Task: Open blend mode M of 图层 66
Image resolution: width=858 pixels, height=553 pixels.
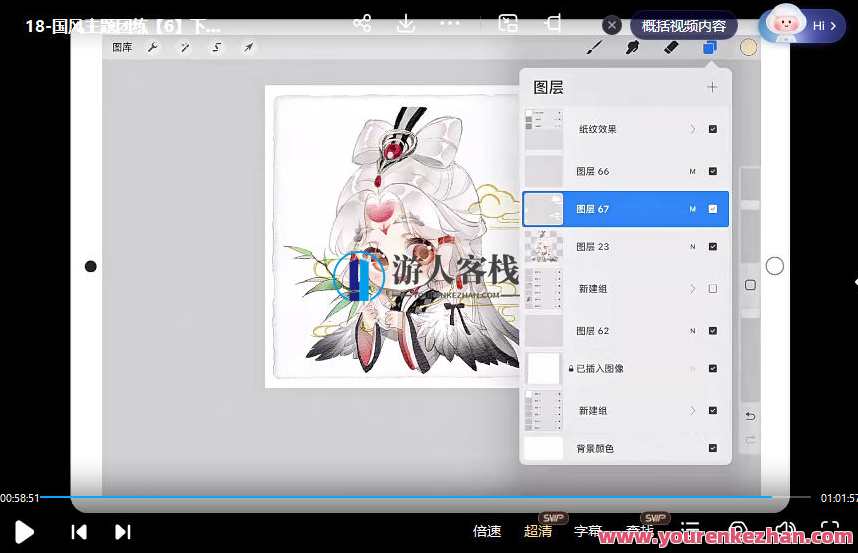Action: [x=692, y=171]
